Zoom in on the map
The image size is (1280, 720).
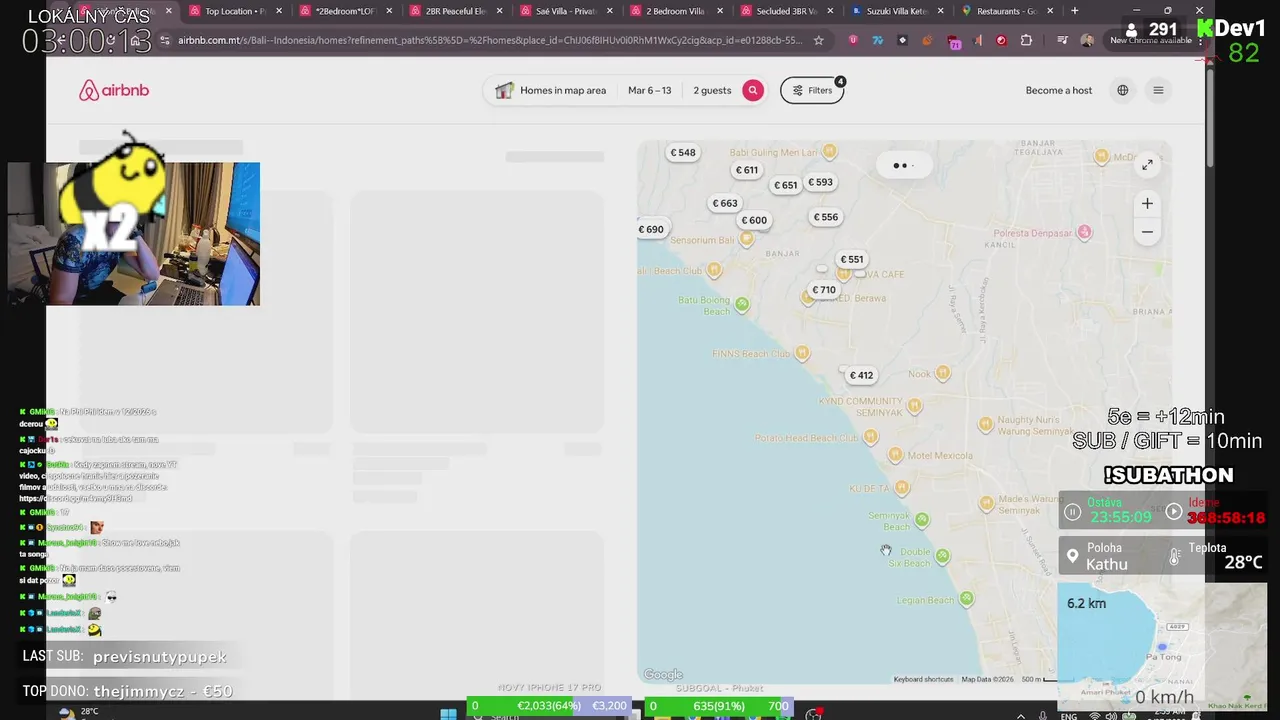(x=1147, y=203)
